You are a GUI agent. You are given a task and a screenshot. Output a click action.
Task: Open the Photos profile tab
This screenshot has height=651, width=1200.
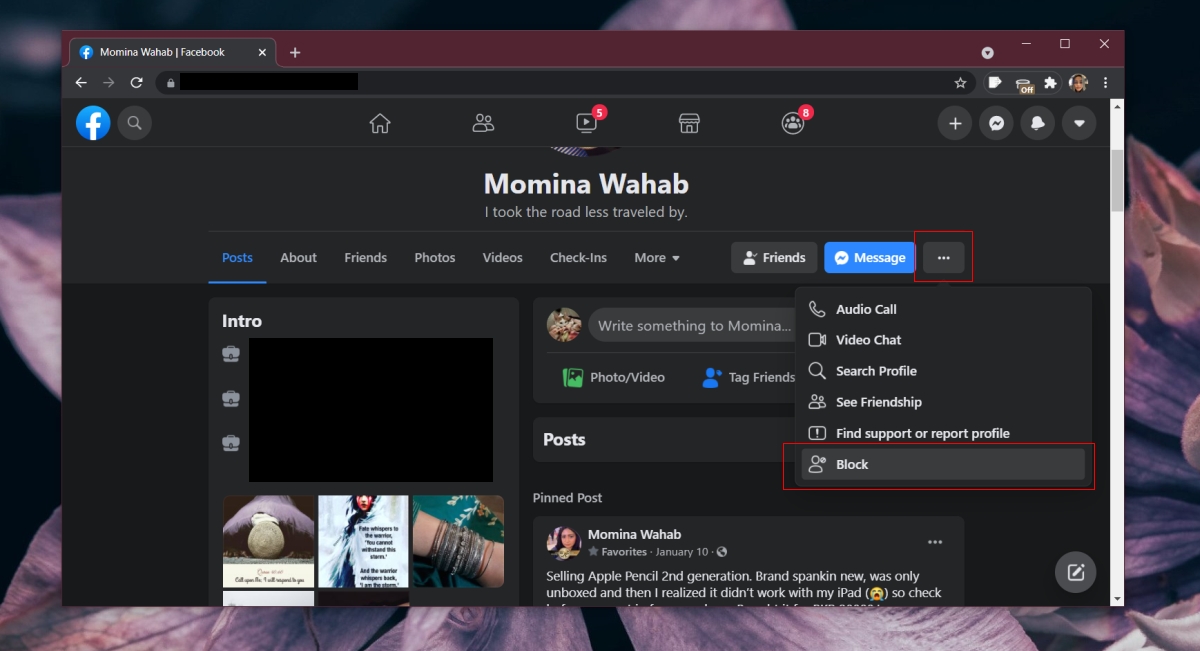pyautogui.click(x=435, y=258)
